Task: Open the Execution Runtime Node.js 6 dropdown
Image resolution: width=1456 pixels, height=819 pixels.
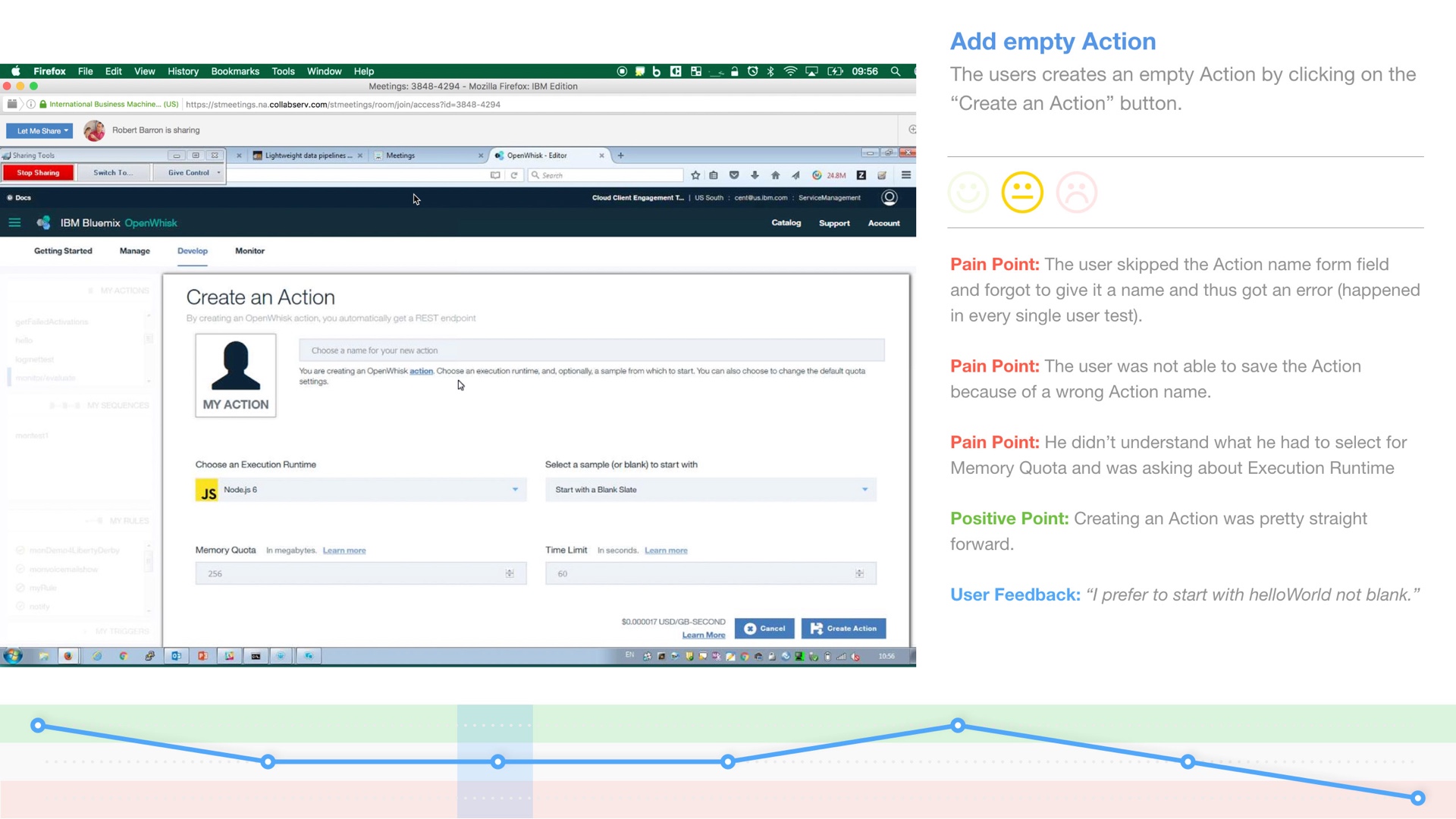Action: pos(361,490)
